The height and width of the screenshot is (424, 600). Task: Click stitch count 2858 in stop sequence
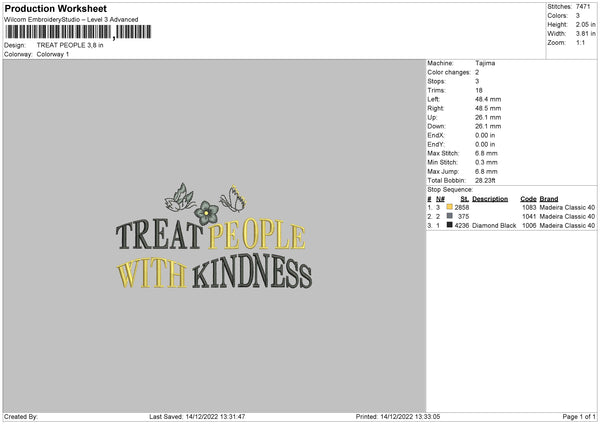click(461, 207)
